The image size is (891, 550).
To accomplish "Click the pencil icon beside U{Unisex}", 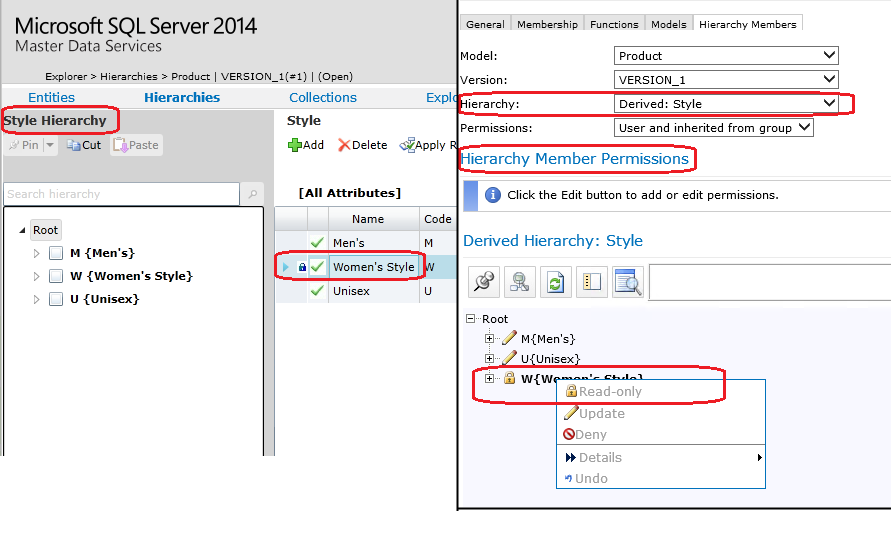I will click(510, 358).
